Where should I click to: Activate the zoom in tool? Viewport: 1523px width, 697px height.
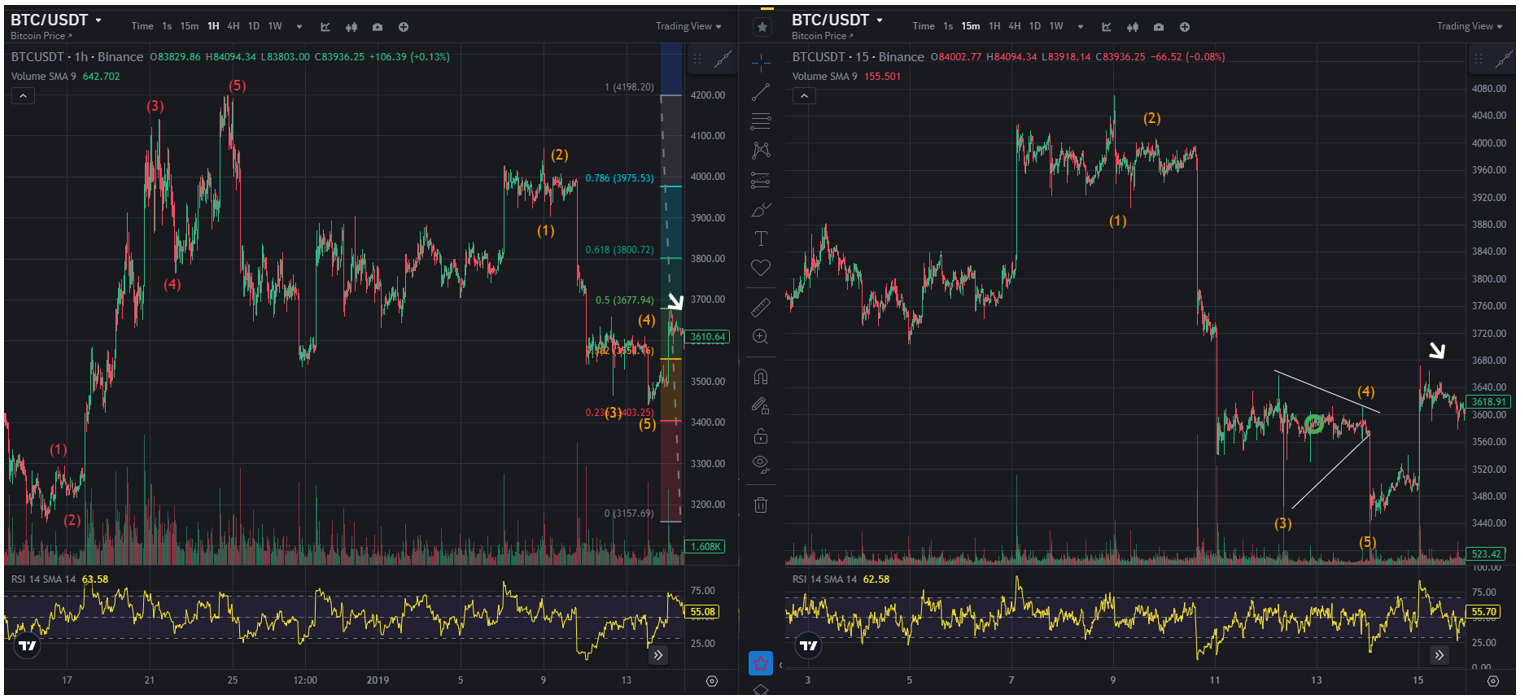coord(761,337)
